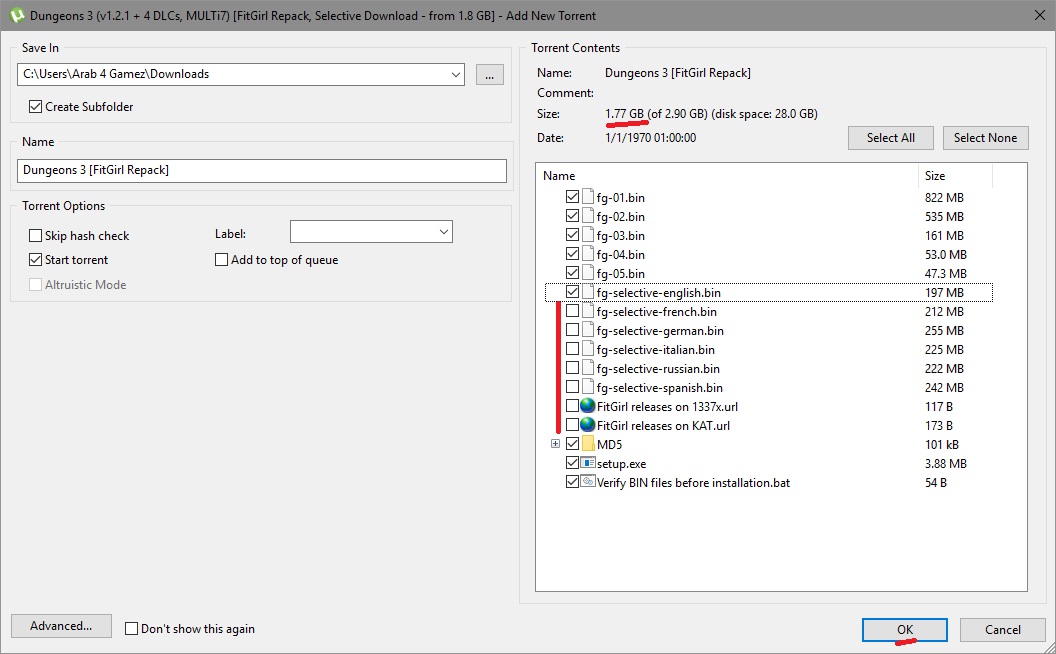This screenshot has height=654, width=1056.
Task: Click the torrent Name input field
Action: 262,171
